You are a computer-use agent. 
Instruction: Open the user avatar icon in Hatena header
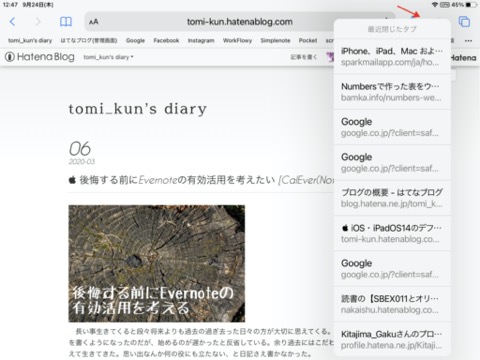click(x=330, y=57)
